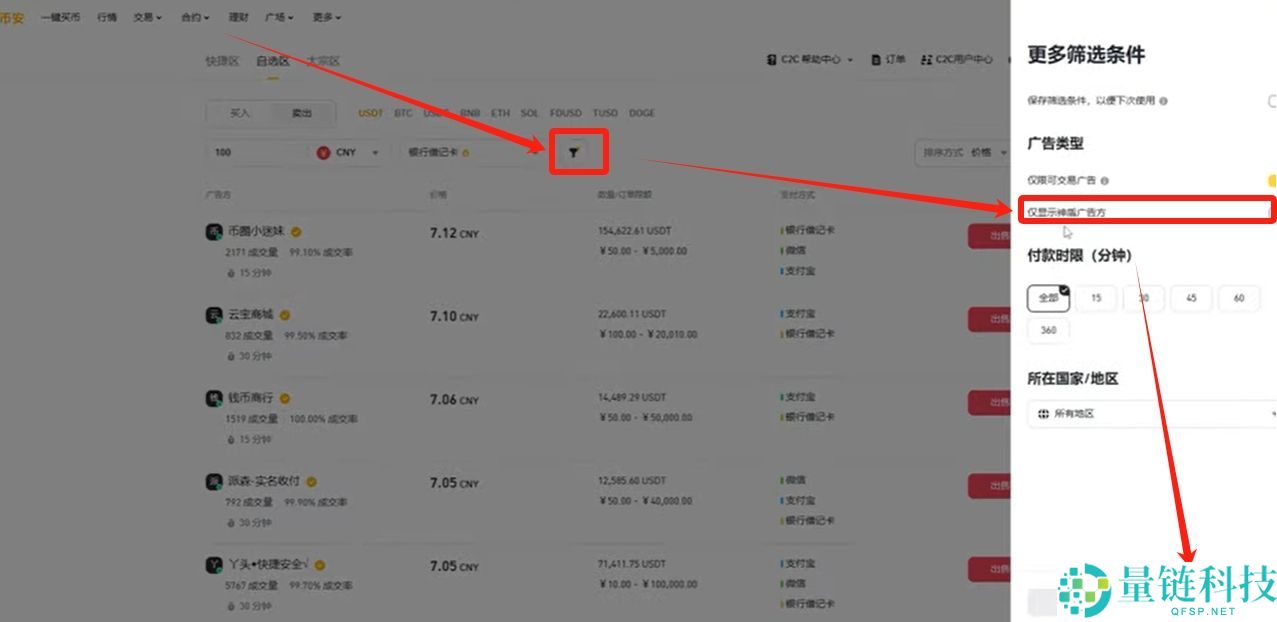Deselect the 全部 payment time chip
The image size is (1277, 622).
(x=1048, y=298)
